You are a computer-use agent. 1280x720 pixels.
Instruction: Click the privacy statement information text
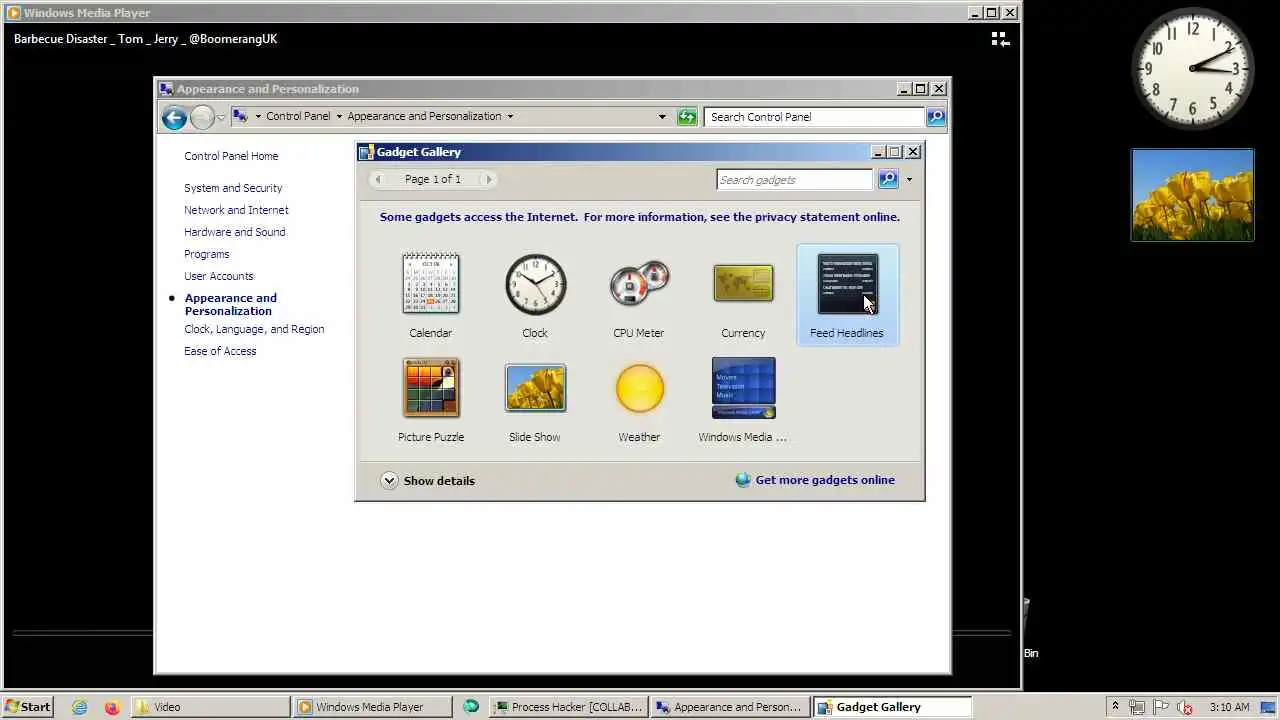pos(640,217)
